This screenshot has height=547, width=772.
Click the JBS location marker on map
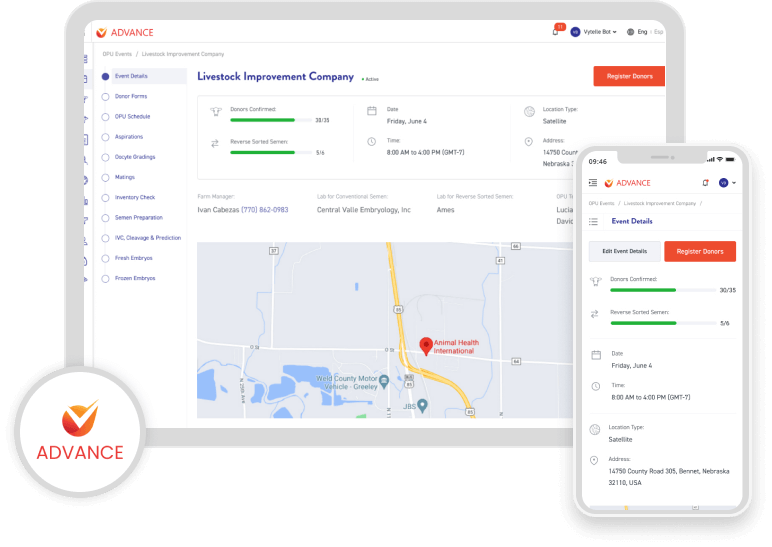pos(422,405)
